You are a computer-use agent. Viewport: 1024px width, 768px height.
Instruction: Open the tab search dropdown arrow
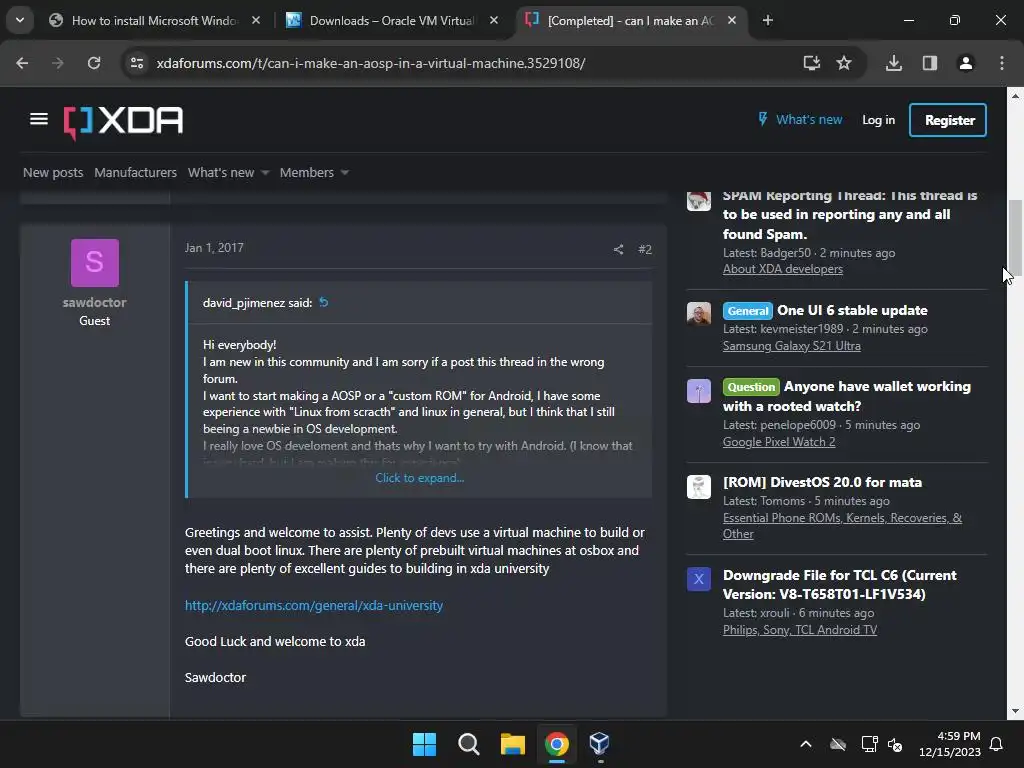20,20
